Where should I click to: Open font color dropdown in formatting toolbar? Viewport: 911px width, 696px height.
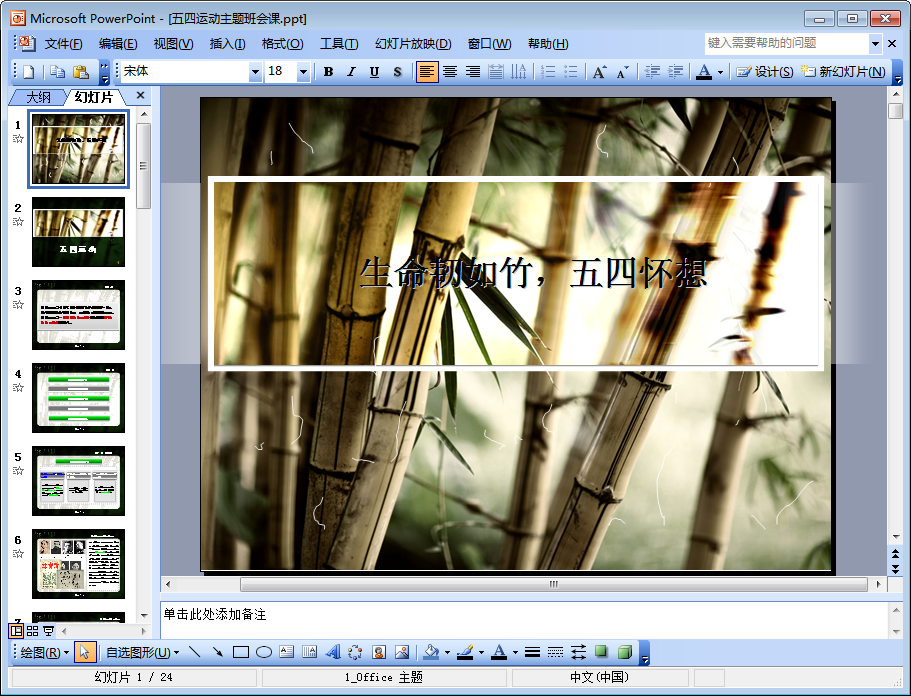click(720, 72)
